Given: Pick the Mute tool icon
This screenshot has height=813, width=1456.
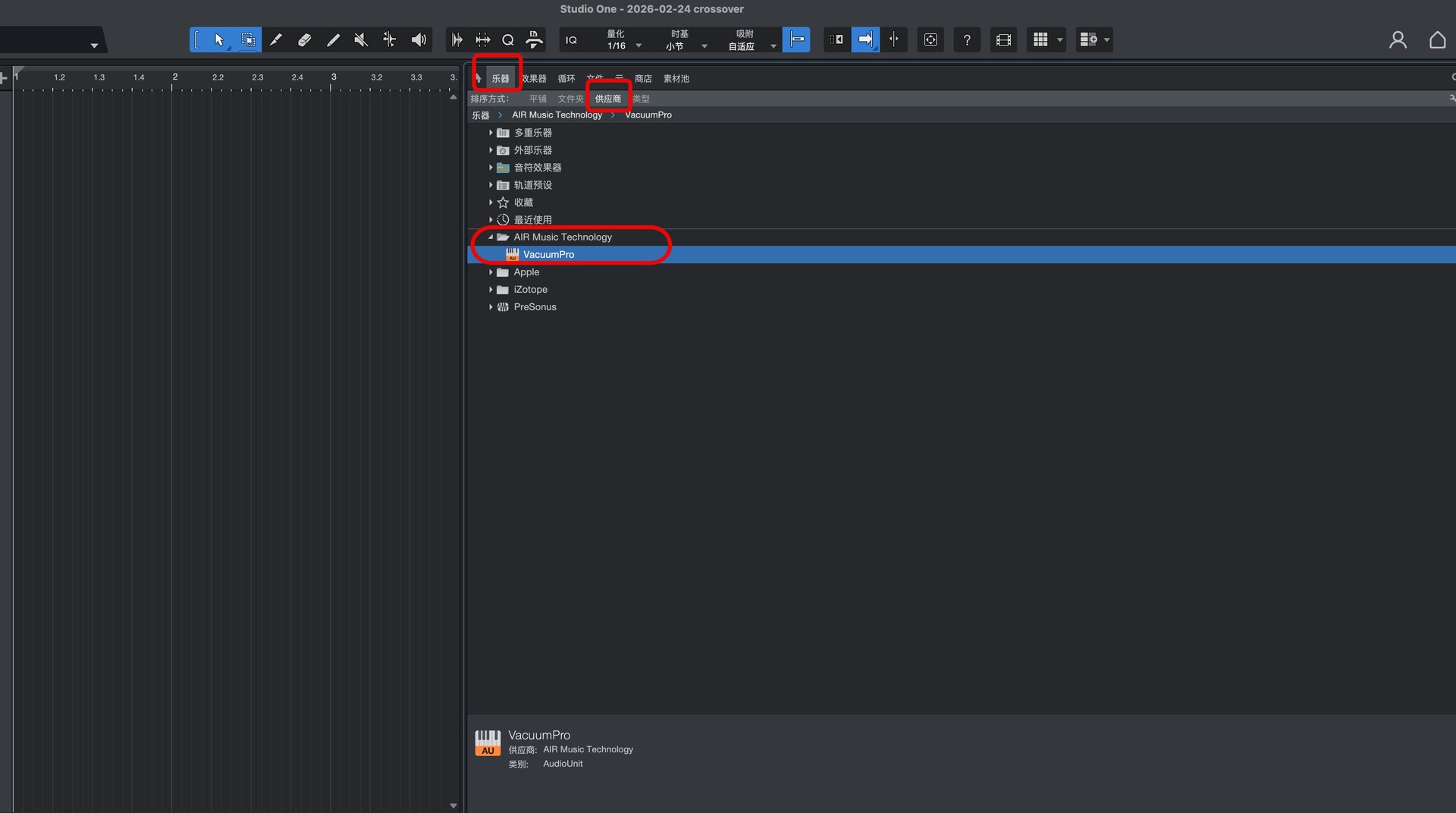Looking at the screenshot, I should click(x=361, y=40).
